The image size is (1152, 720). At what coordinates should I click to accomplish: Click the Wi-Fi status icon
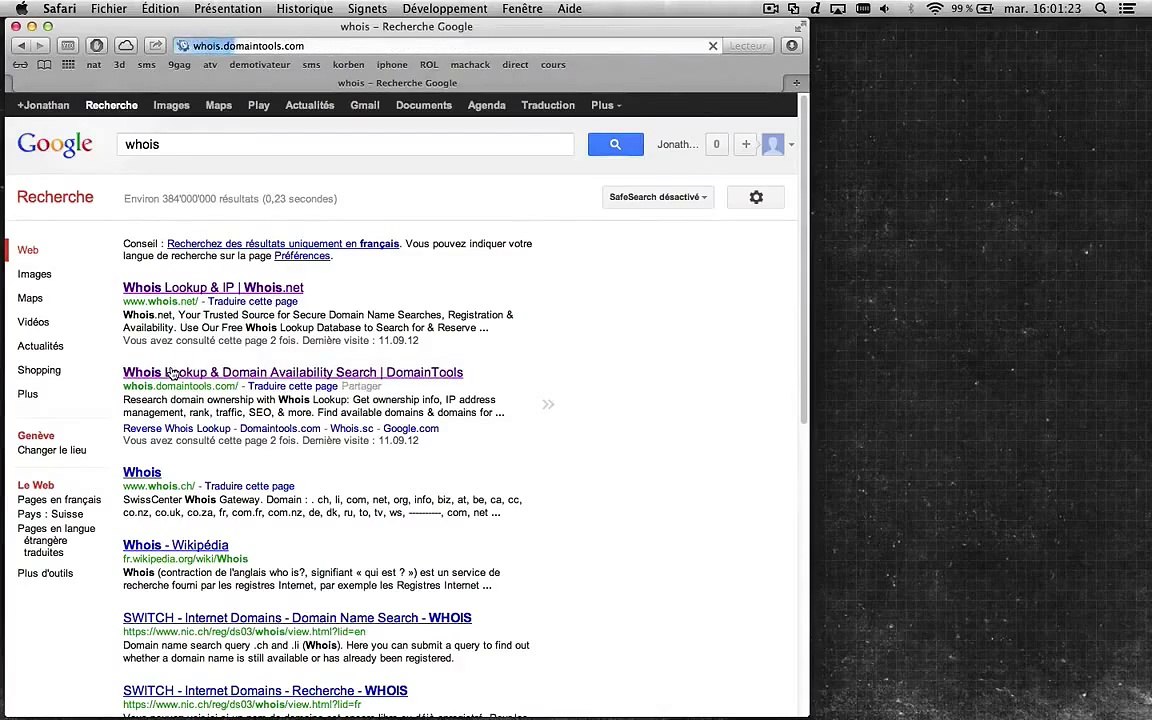pyautogui.click(x=935, y=9)
